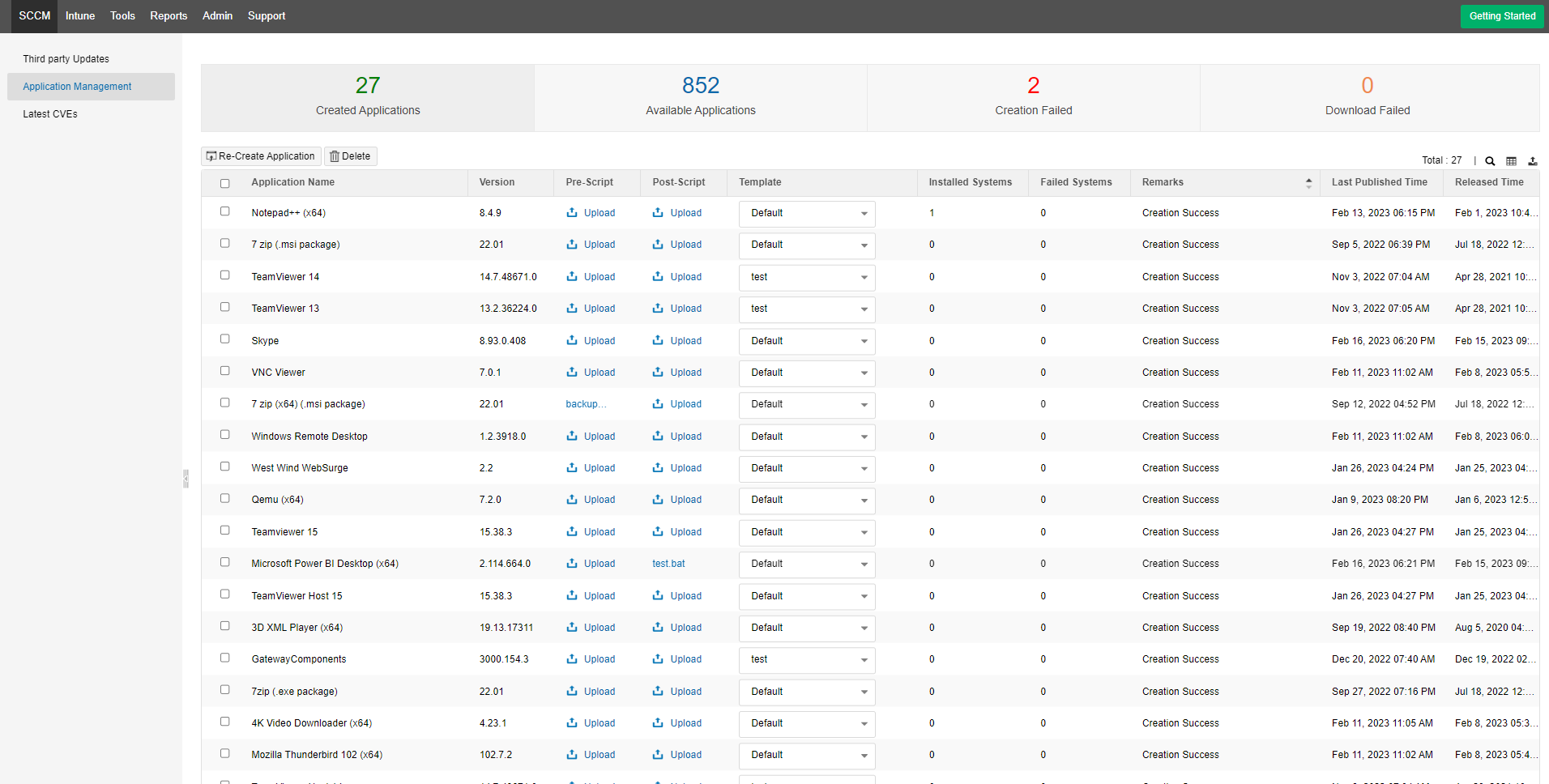Image resolution: width=1549 pixels, height=784 pixels.
Task: Click the export icon near Total count
Action: coord(1533,160)
